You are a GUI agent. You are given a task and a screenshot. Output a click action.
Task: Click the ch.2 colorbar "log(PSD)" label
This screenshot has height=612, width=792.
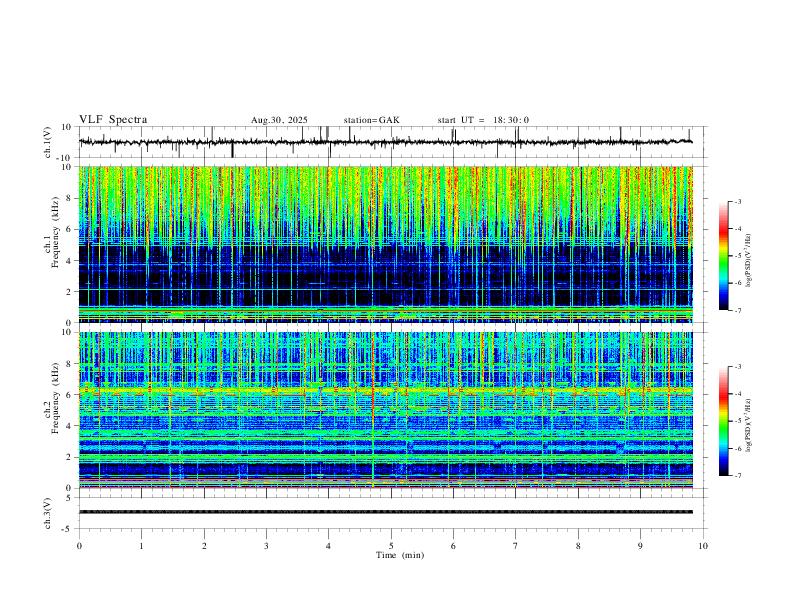point(748,425)
